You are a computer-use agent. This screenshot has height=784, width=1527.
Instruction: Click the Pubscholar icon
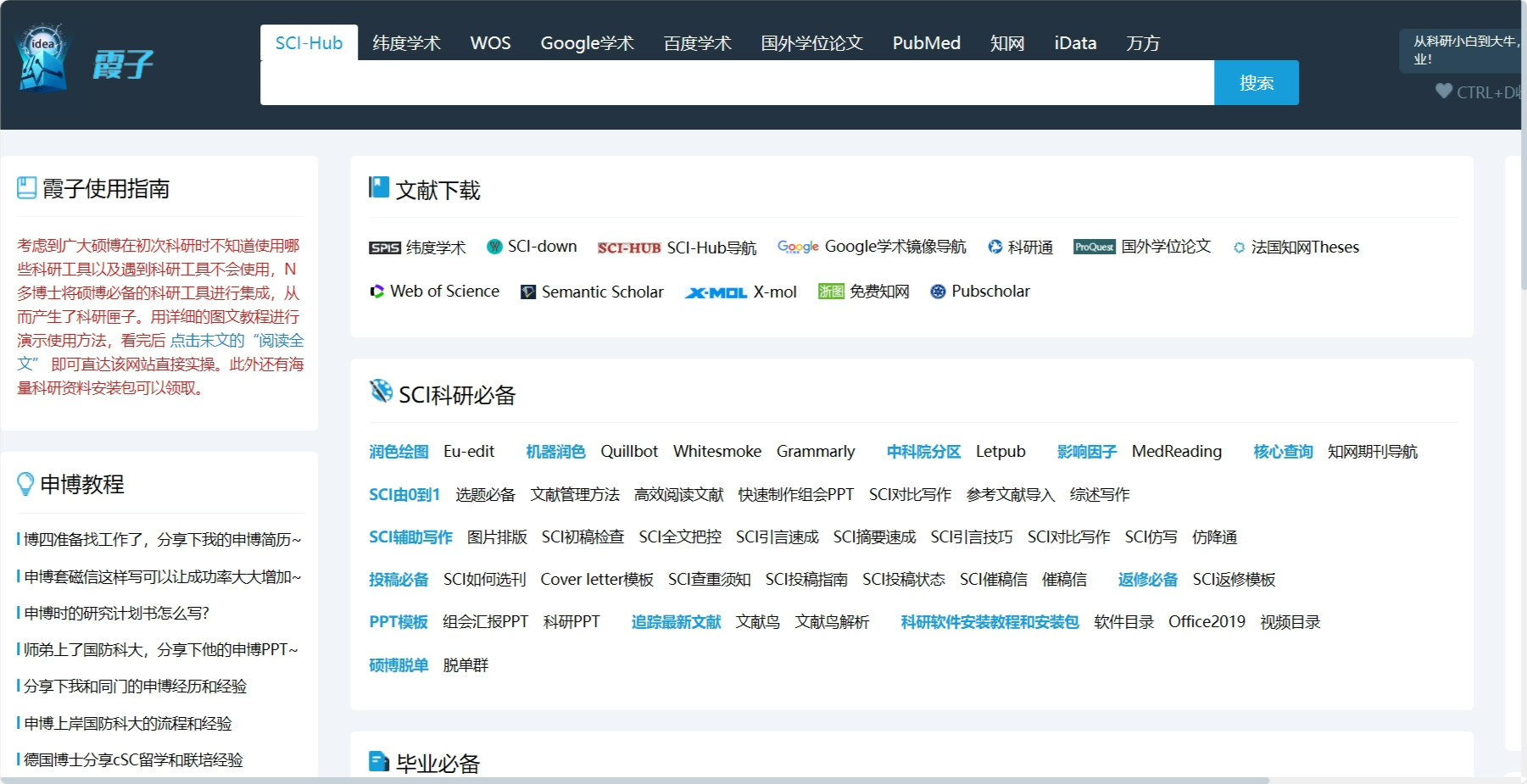click(x=938, y=292)
